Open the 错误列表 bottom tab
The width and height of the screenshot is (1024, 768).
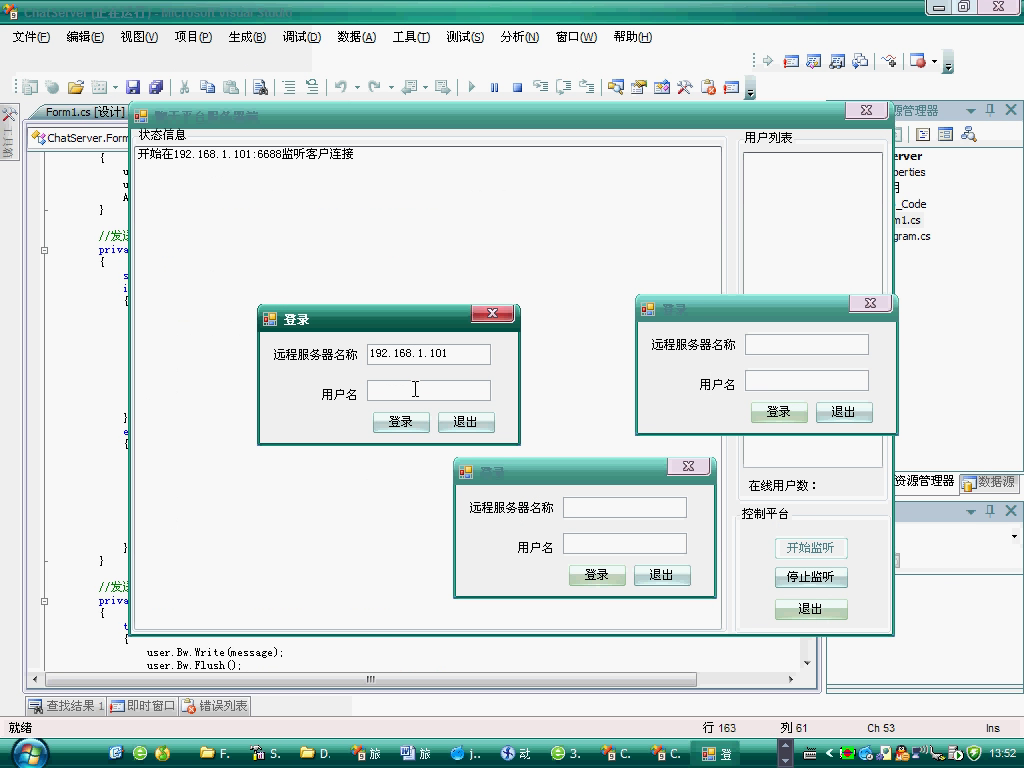216,706
